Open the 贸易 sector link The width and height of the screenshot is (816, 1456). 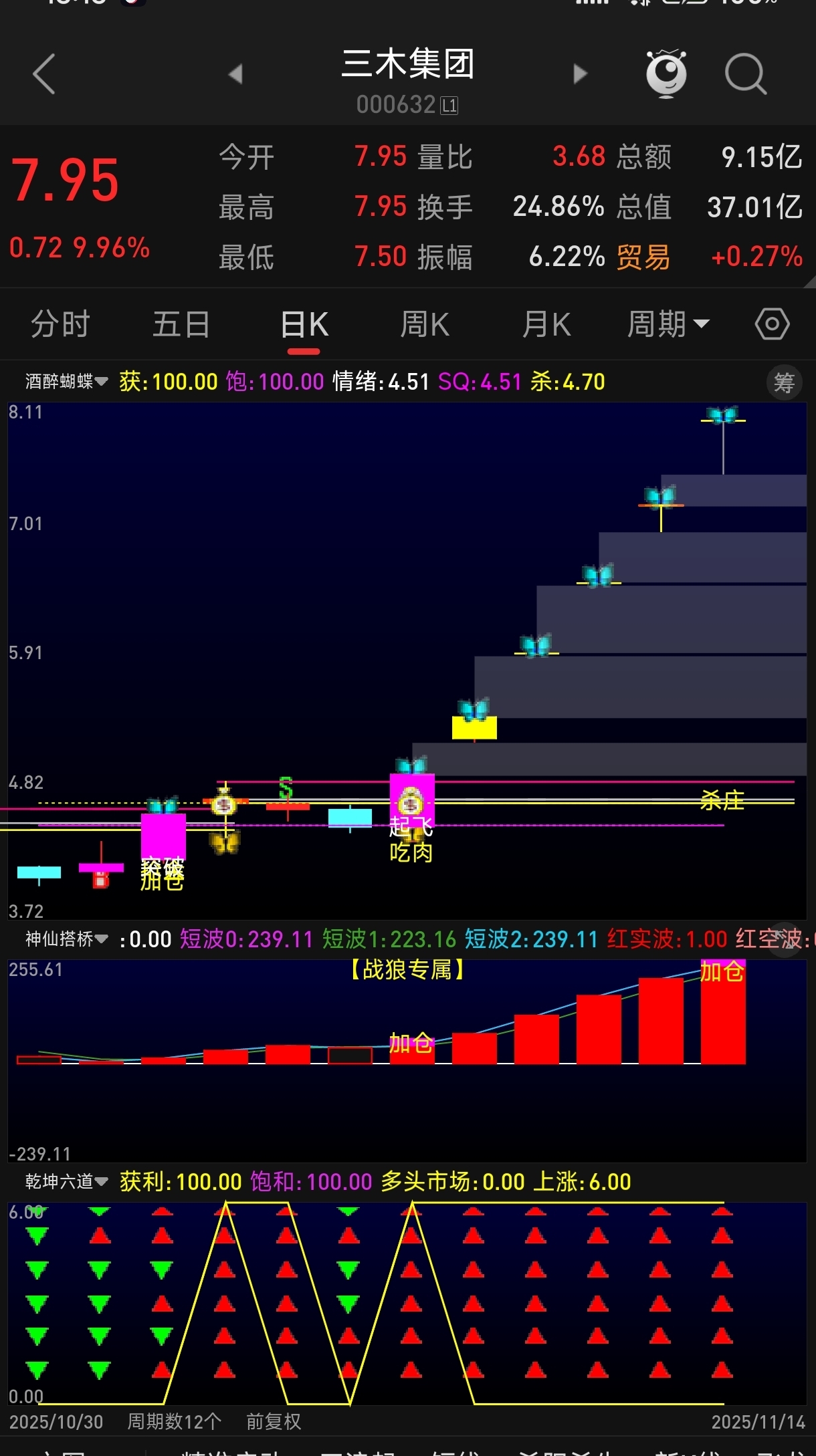(643, 257)
